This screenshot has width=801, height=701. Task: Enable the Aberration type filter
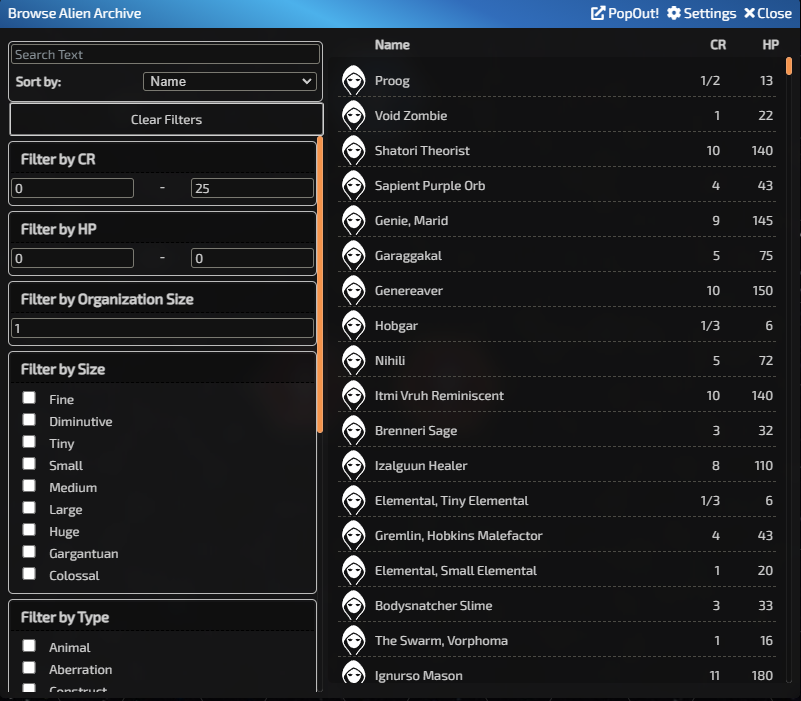point(29,669)
